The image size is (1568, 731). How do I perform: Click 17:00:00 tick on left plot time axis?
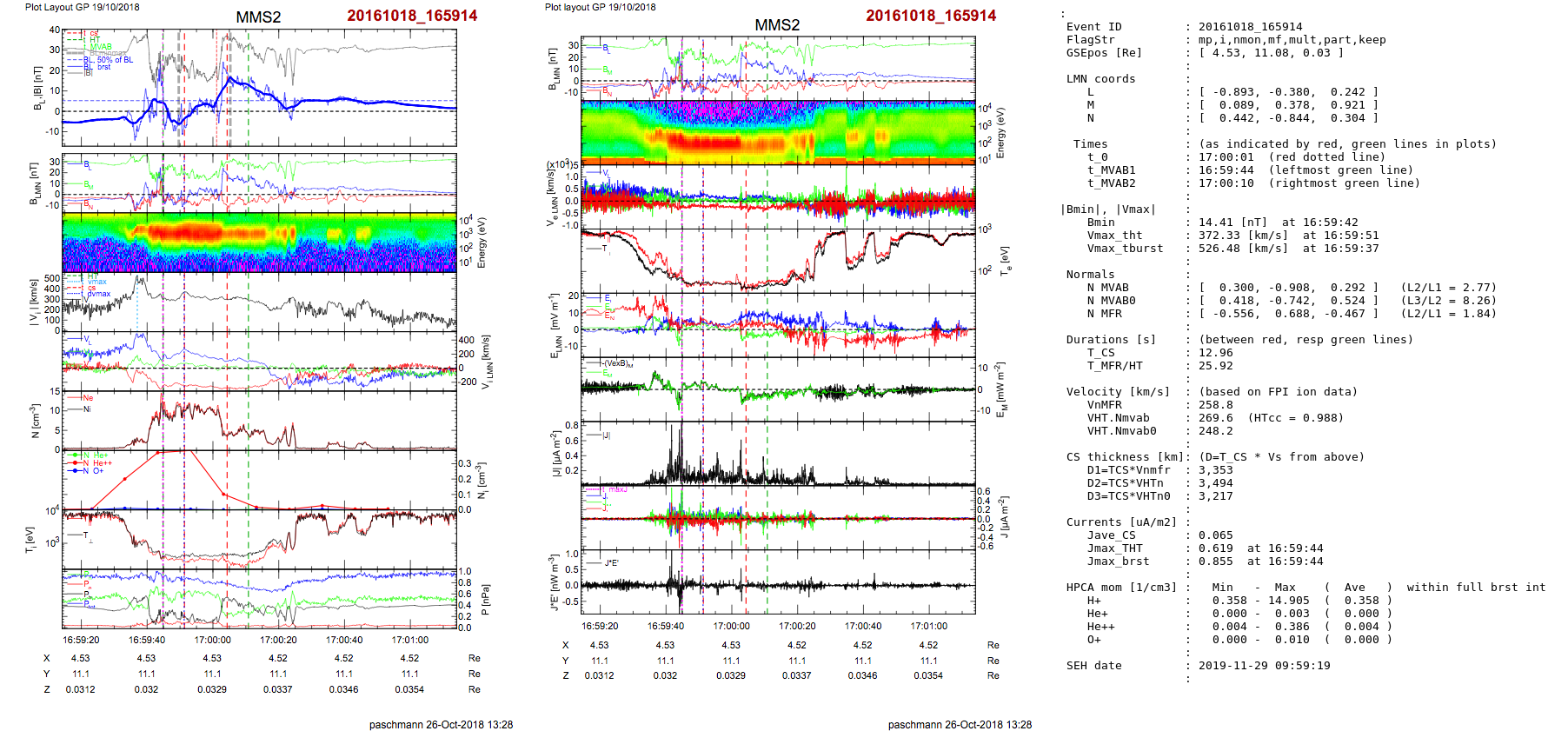(212, 640)
